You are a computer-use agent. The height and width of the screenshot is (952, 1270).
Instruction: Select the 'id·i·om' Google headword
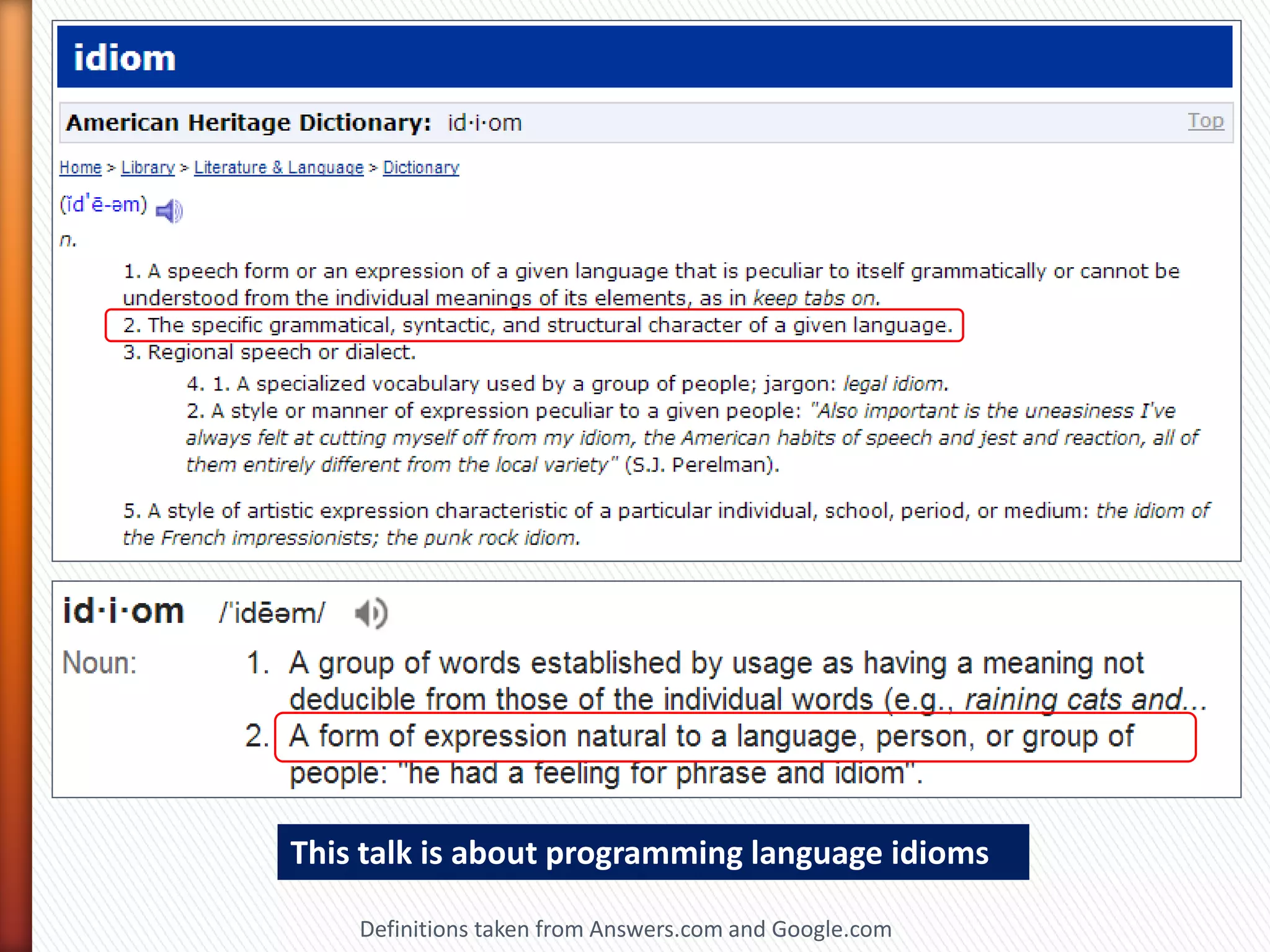click(124, 612)
